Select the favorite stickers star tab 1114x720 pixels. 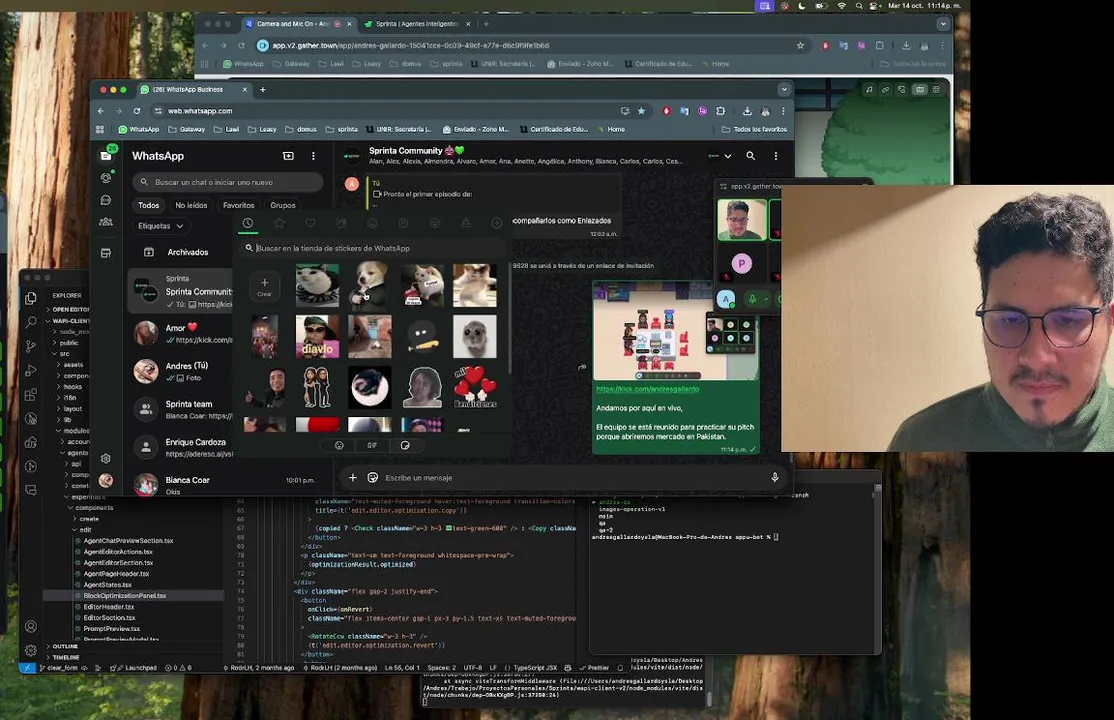click(x=279, y=223)
